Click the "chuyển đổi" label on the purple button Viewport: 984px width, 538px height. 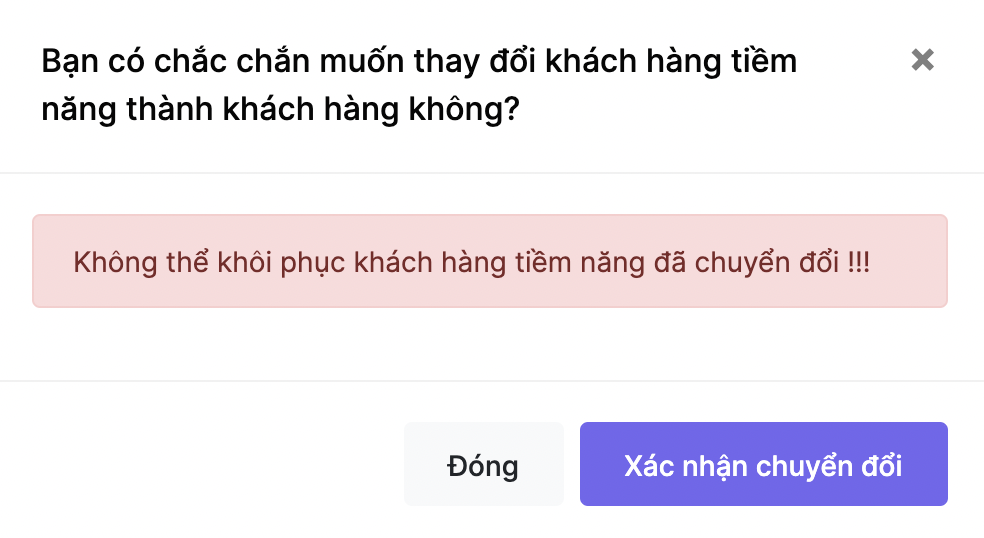coord(829,466)
